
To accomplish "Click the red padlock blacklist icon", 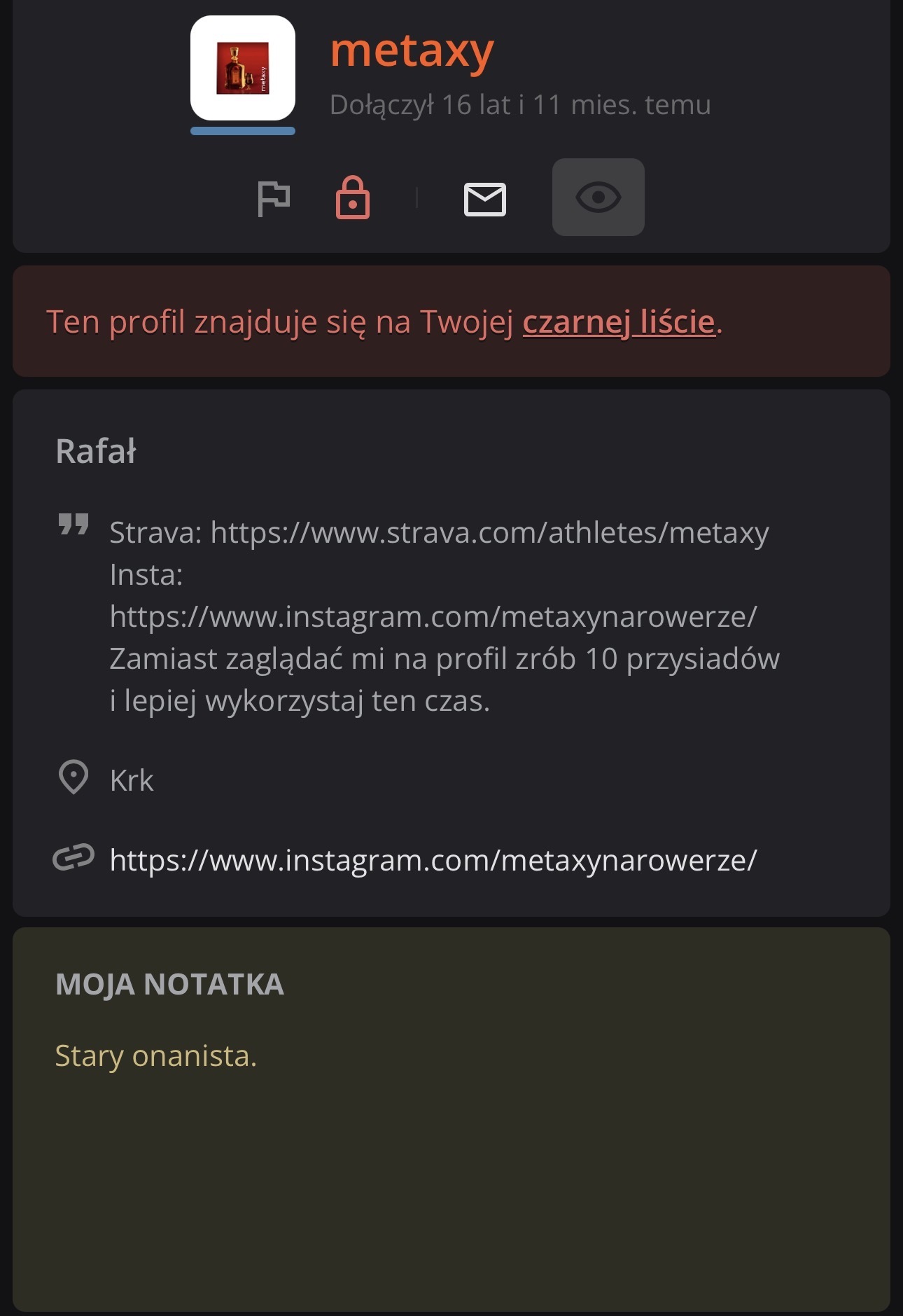I will point(353,198).
